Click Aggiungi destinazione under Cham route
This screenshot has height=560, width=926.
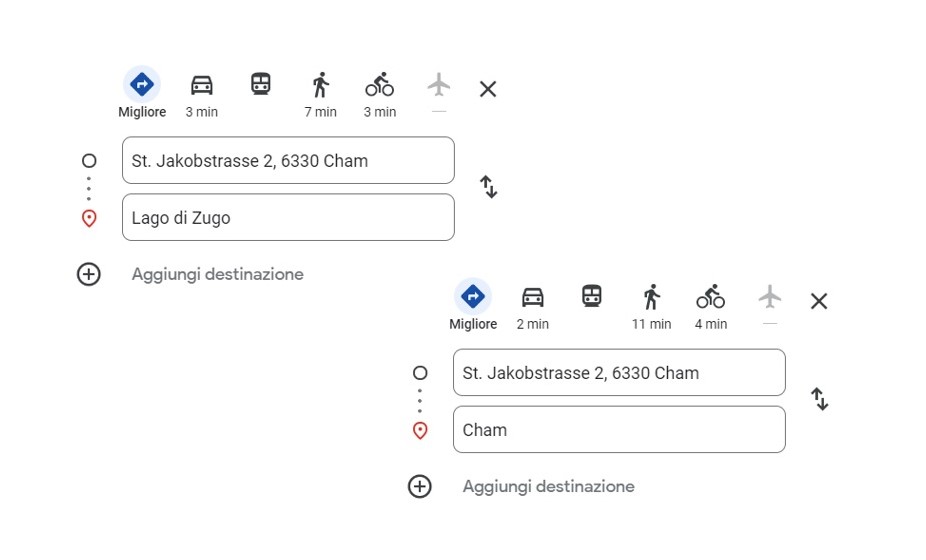pyautogui.click(x=548, y=486)
